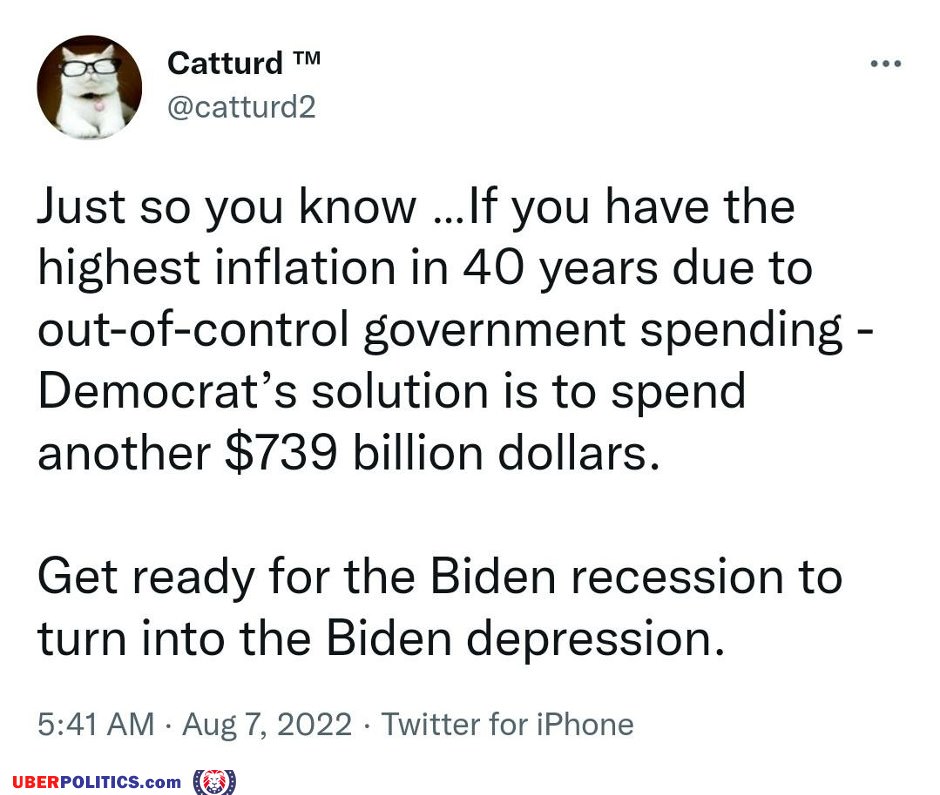Image resolution: width=940 pixels, height=795 pixels.
Task: Open the Catturd display name
Action: (225, 63)
